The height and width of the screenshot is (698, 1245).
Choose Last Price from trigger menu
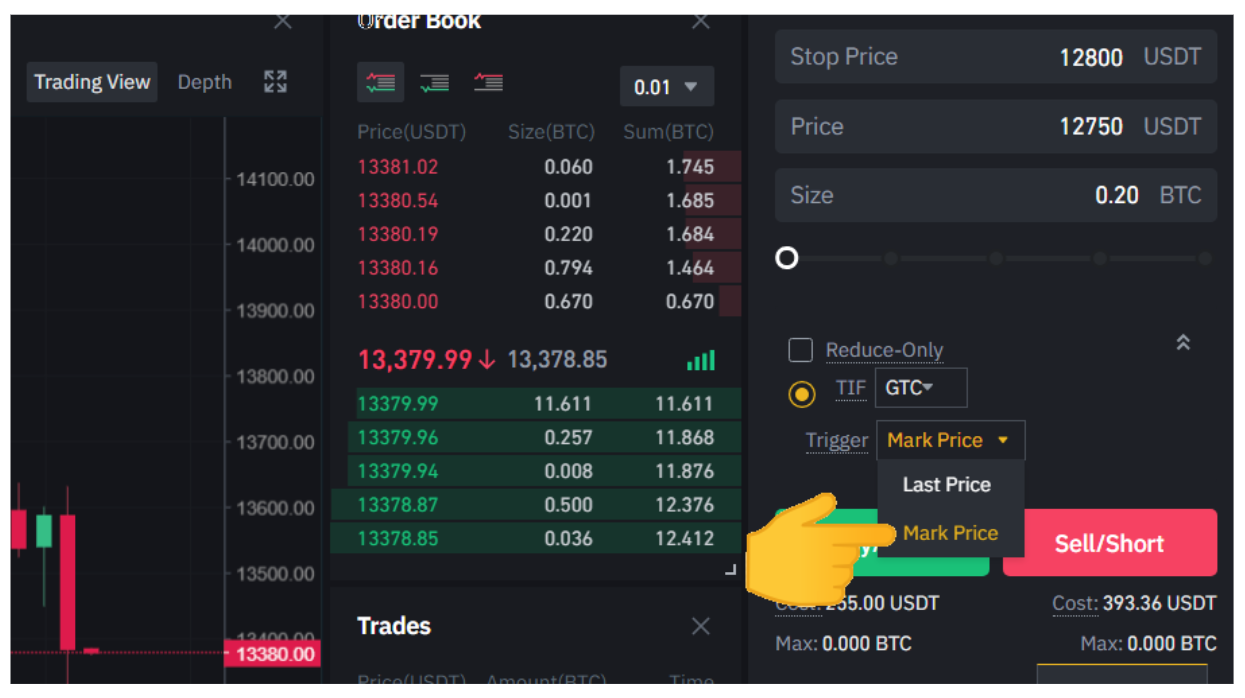[946, 485]
